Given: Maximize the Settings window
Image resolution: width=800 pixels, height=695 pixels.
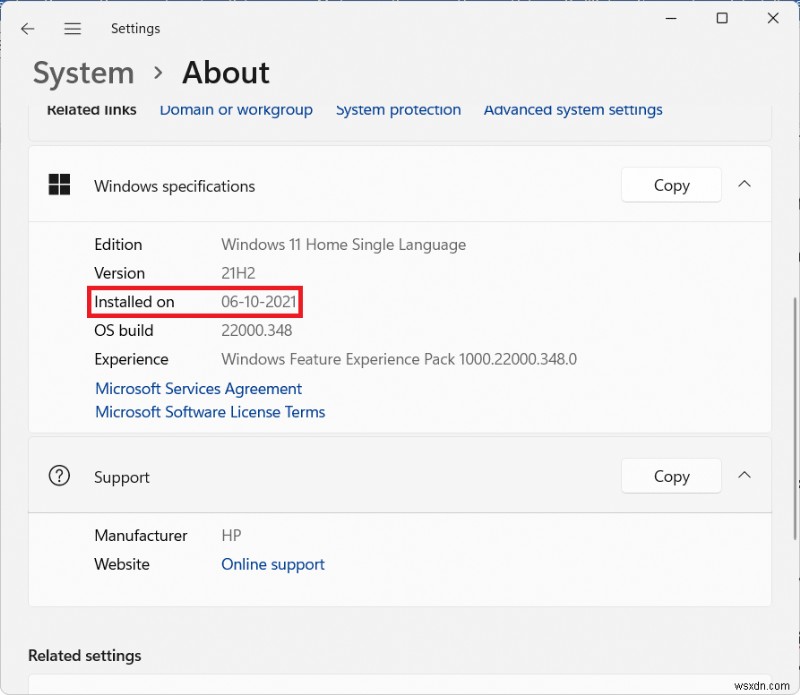Looking at the screenshot, I should click(722, 18).
